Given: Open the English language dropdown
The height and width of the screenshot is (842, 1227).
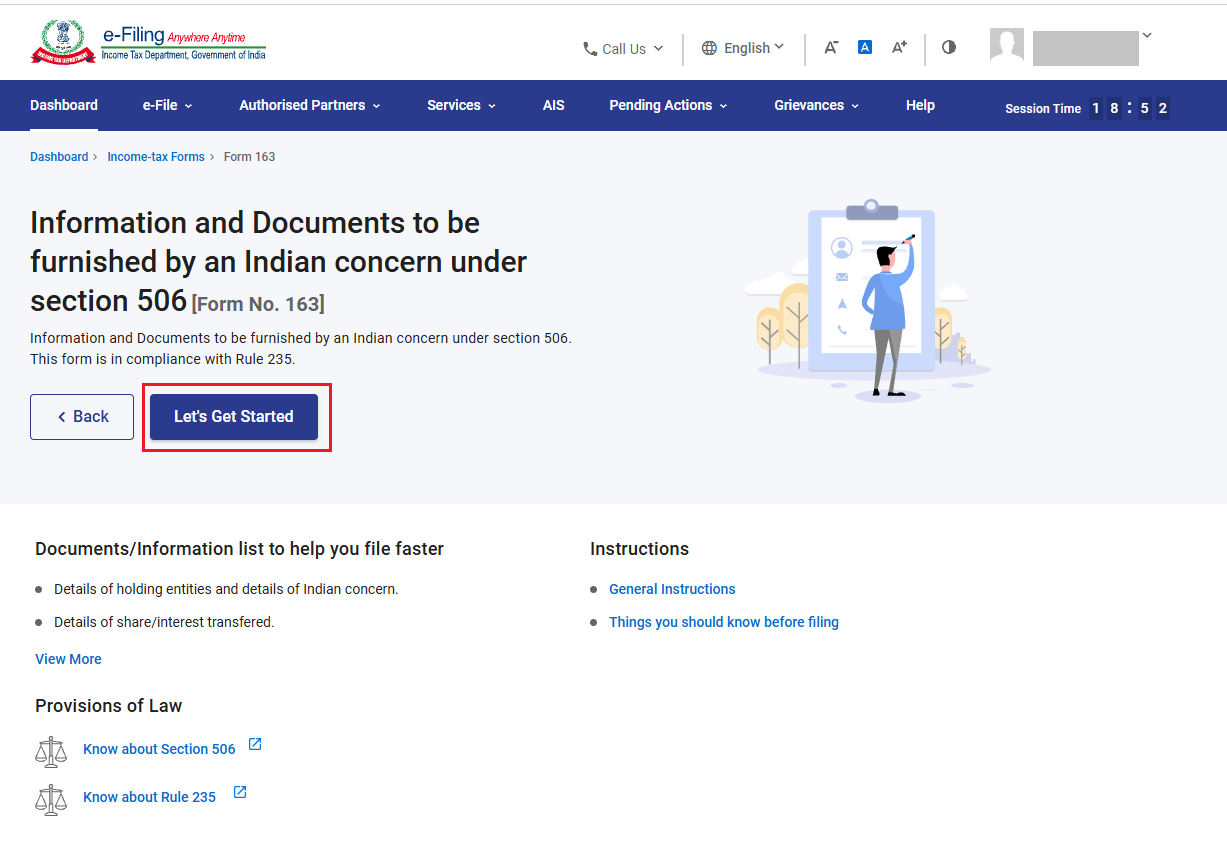Looking at the screenshot, I should pos(743,48).
